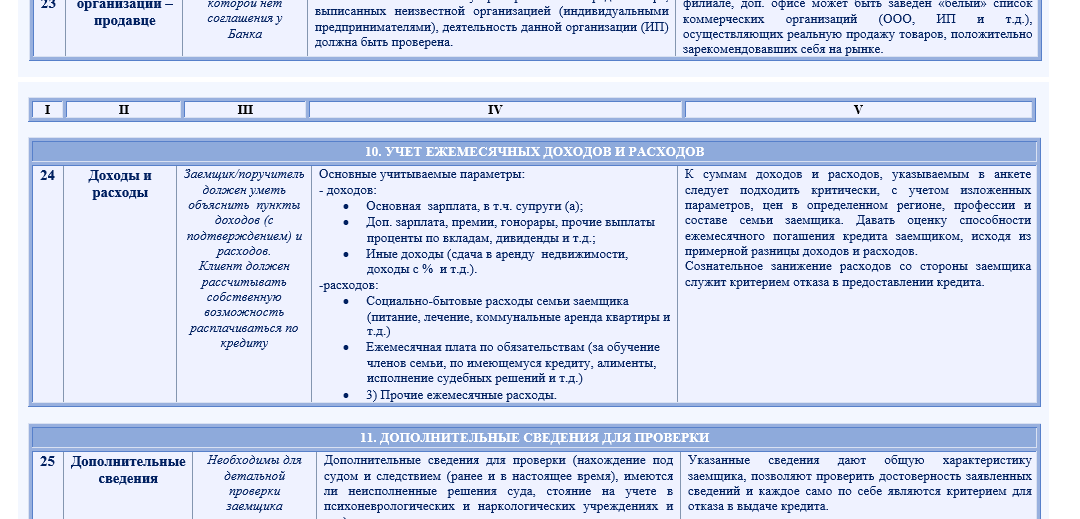The image size is (1080, 519).
Task: Click the row 23 cell title 'организации – продавце'
Action: point(125,12)
